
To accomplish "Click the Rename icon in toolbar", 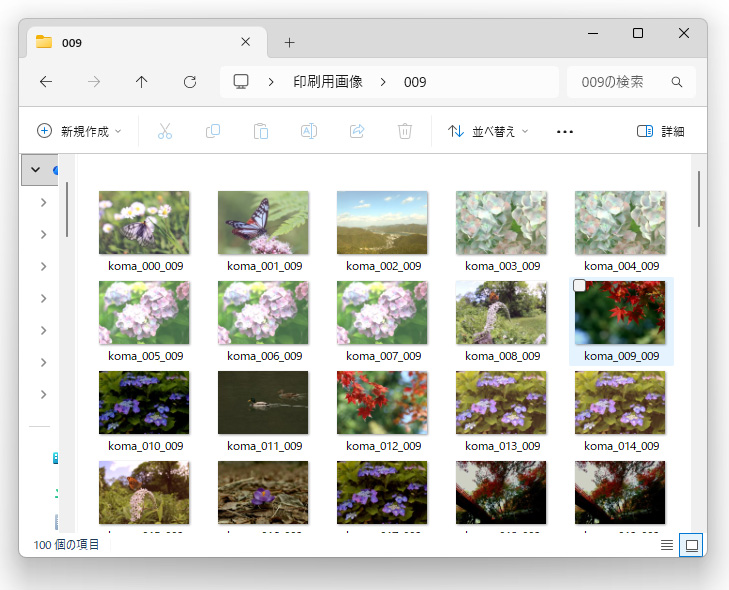I will coord(309,131).
